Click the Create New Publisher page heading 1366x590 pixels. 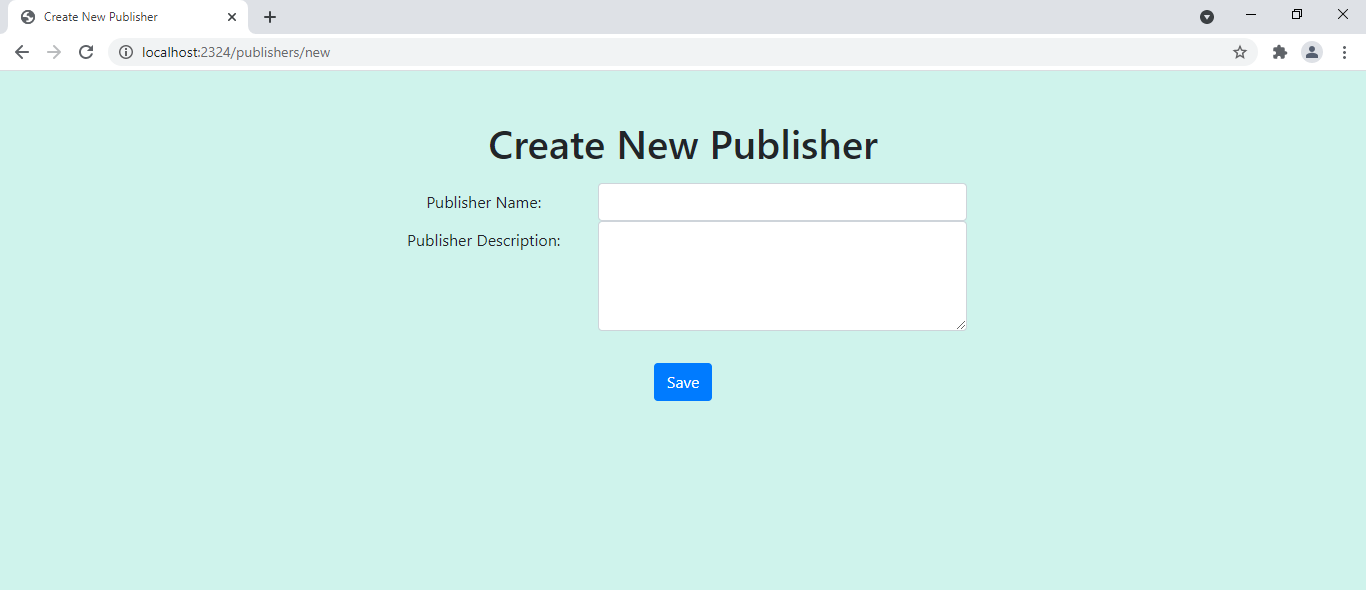click(682, 145)
